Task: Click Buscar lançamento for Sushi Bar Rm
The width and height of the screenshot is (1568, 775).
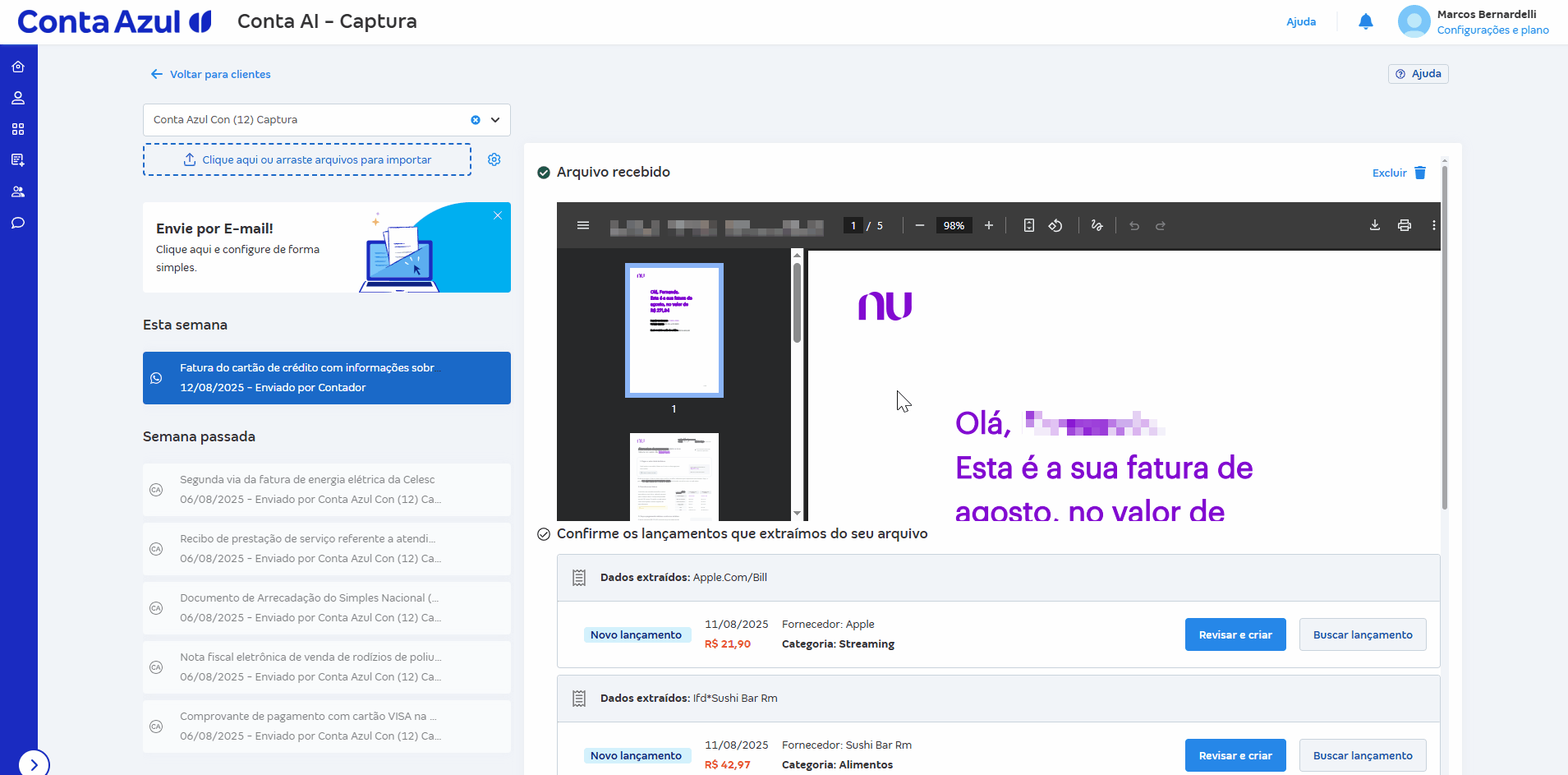Action: pyautogui.click(x=1363, y=755)
